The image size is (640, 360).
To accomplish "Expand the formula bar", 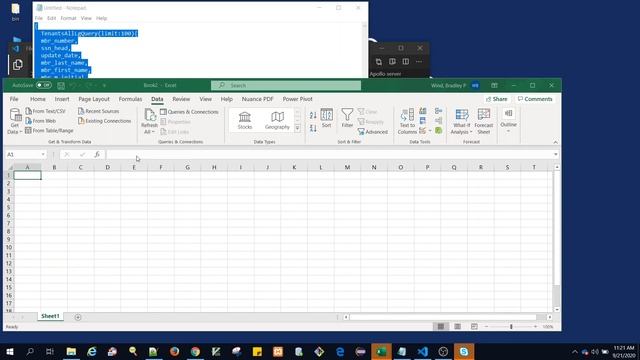I will click(556, 154).
